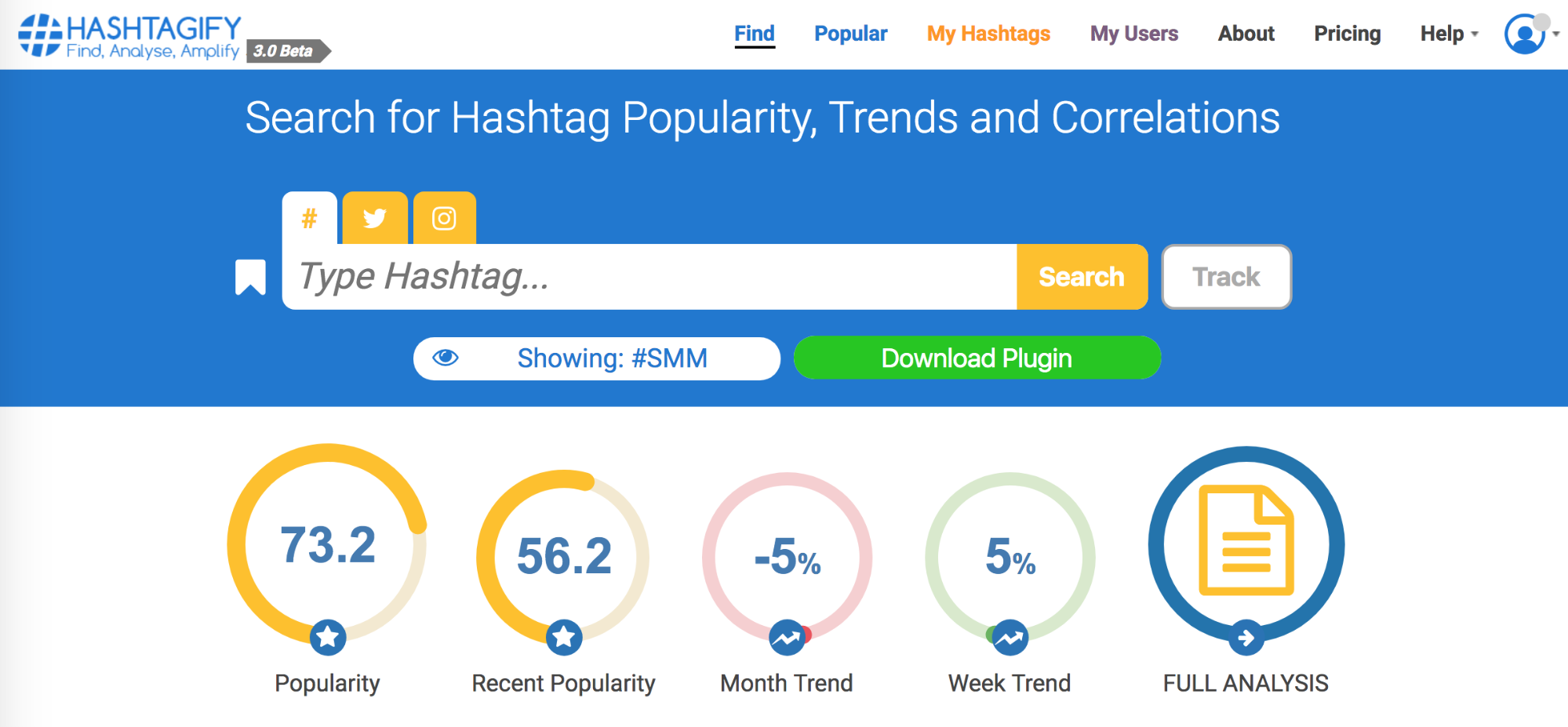Screen dimensions: 1568x727
Task: Click the Hashtagify logo
Action: (x=130, y=36)
